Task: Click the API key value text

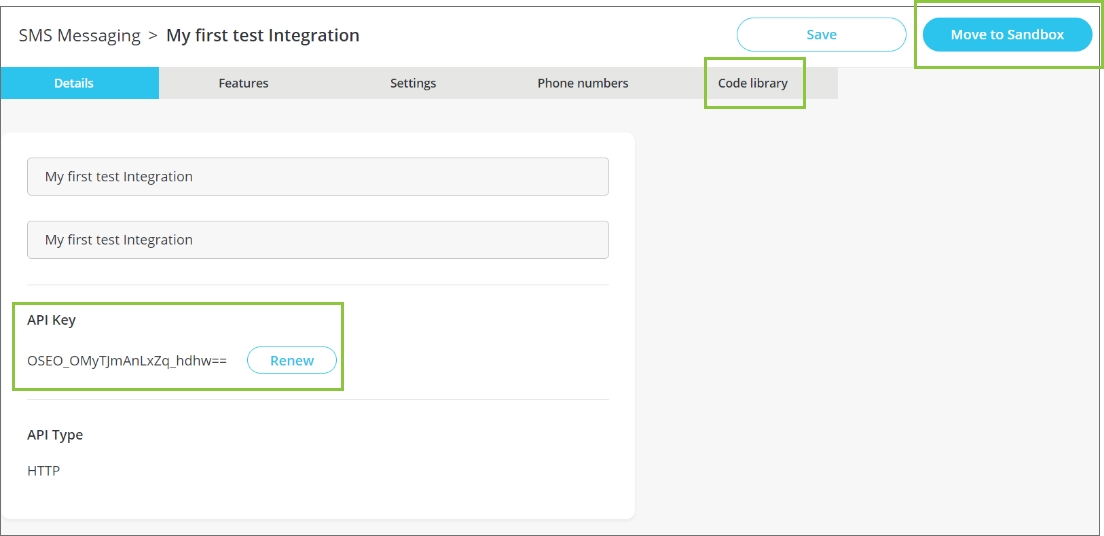Action: click(127, 361)
